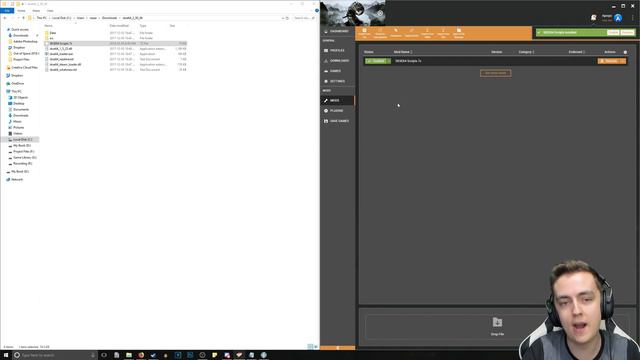Go back in File Explorer
The image size is (640, 360).
[4, 18]
